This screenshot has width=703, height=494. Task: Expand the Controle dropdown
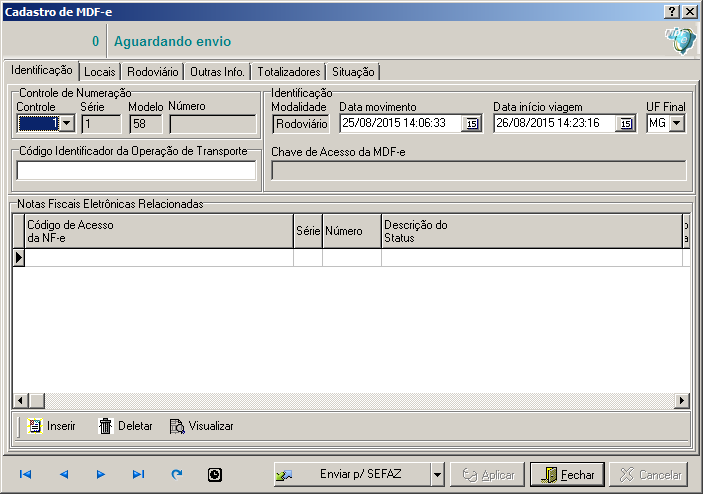pyautogui.click(x=67, y=124)
